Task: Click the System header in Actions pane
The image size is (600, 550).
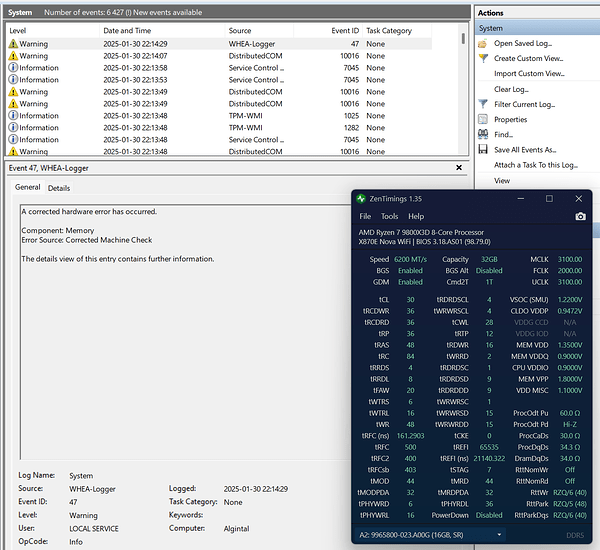Action: click(x=538, y=28)
